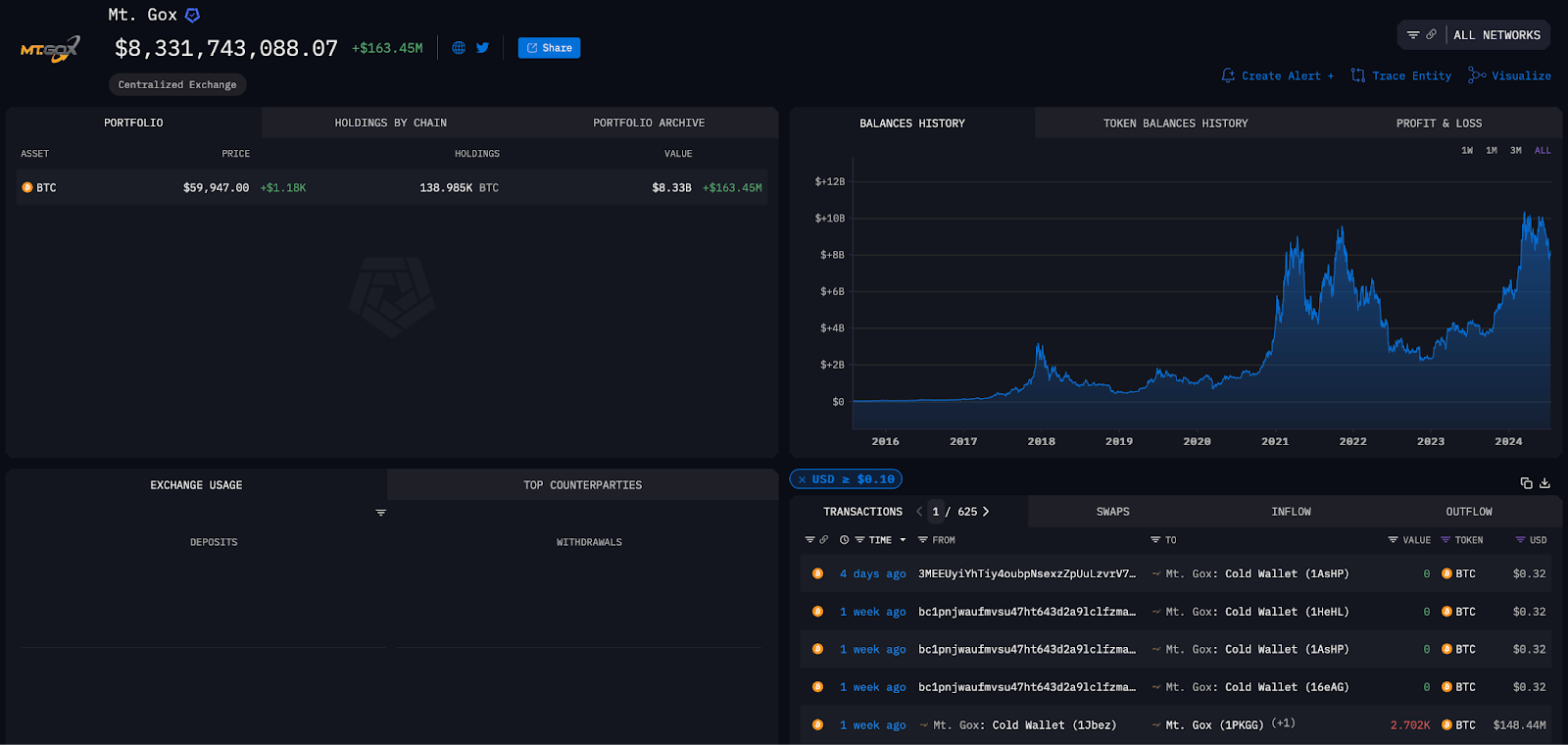Set chart range to 1W
The height and width of the screenshot is (745, 1568).
tap(1467, 151)
